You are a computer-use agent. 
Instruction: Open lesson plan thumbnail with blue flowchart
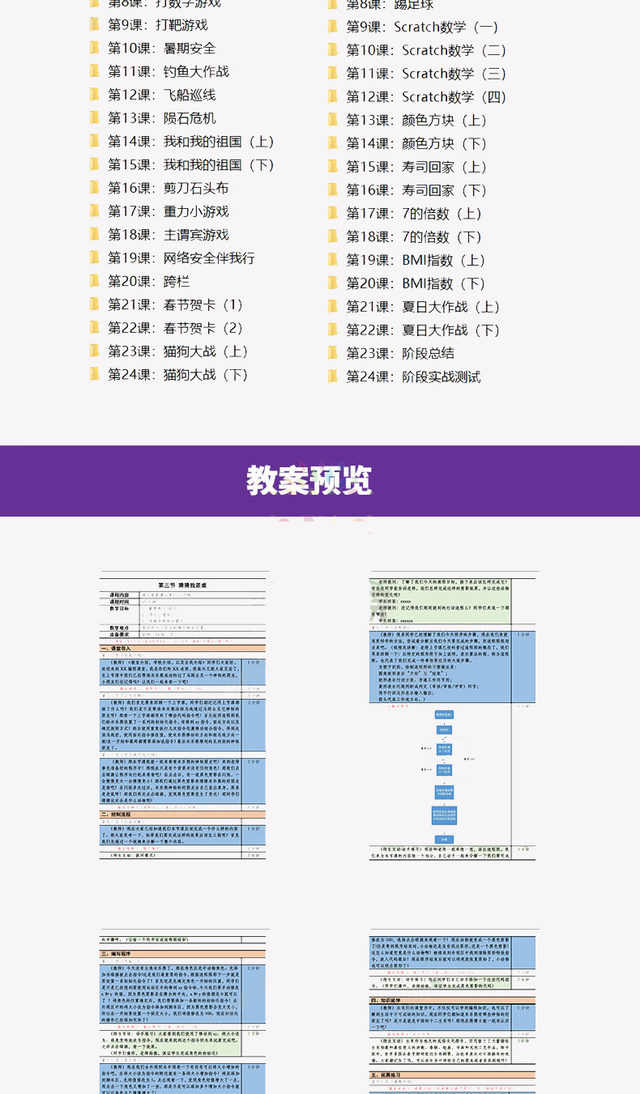point(454,715)
